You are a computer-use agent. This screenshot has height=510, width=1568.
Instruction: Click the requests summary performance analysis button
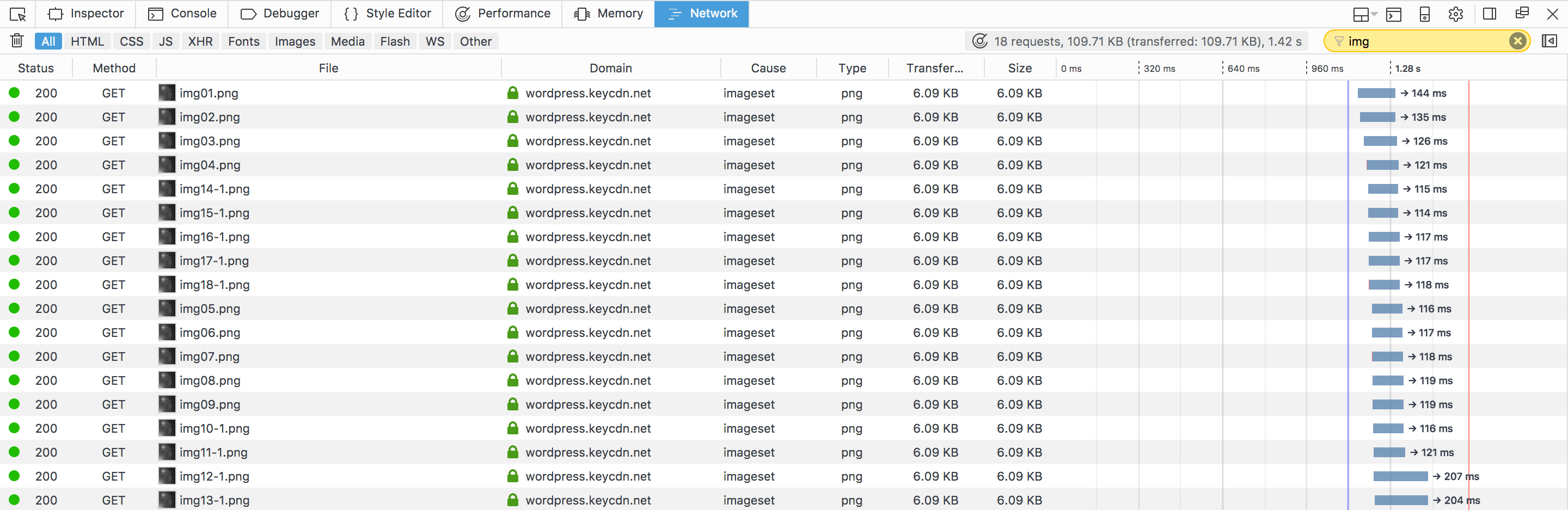coord(979,41)
